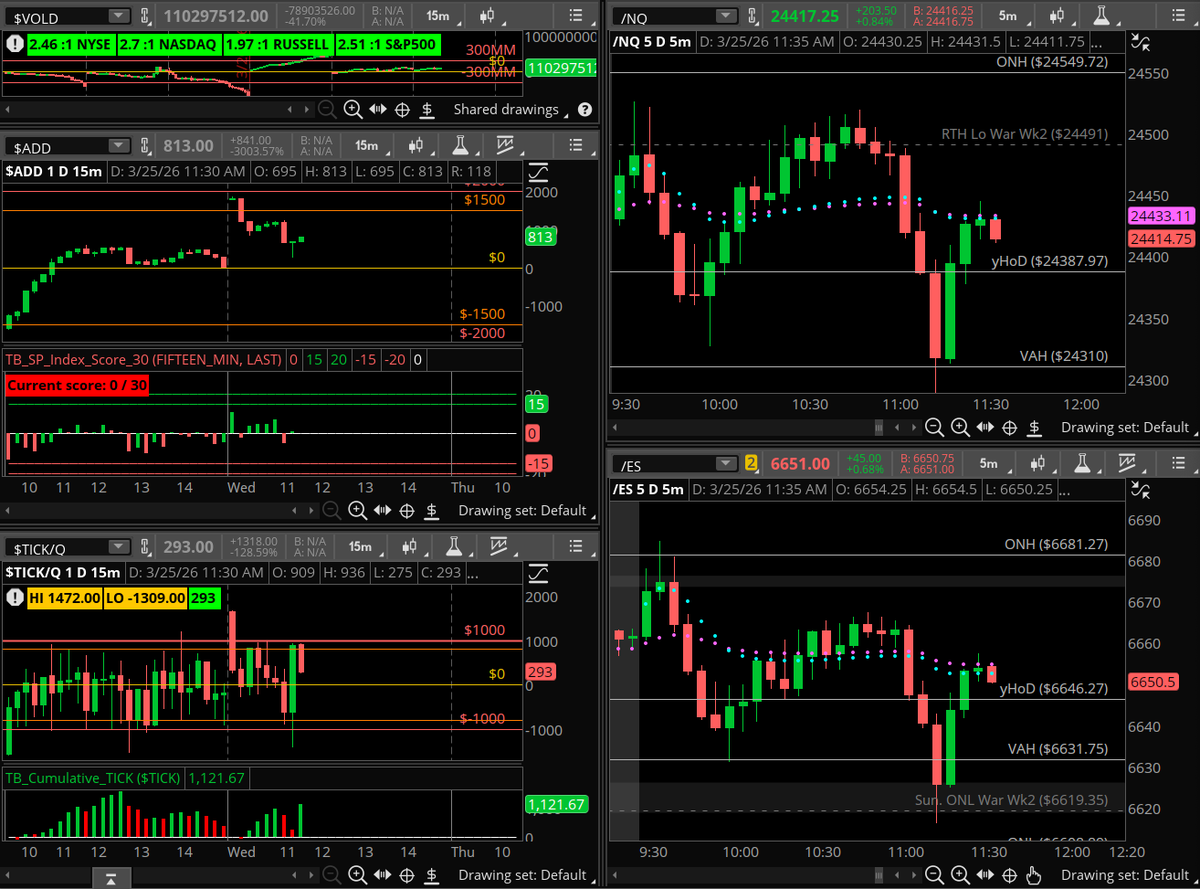Click the 15m timeframe button in $TICK/Q panel
1200x889 pixels.
point(361,547)
